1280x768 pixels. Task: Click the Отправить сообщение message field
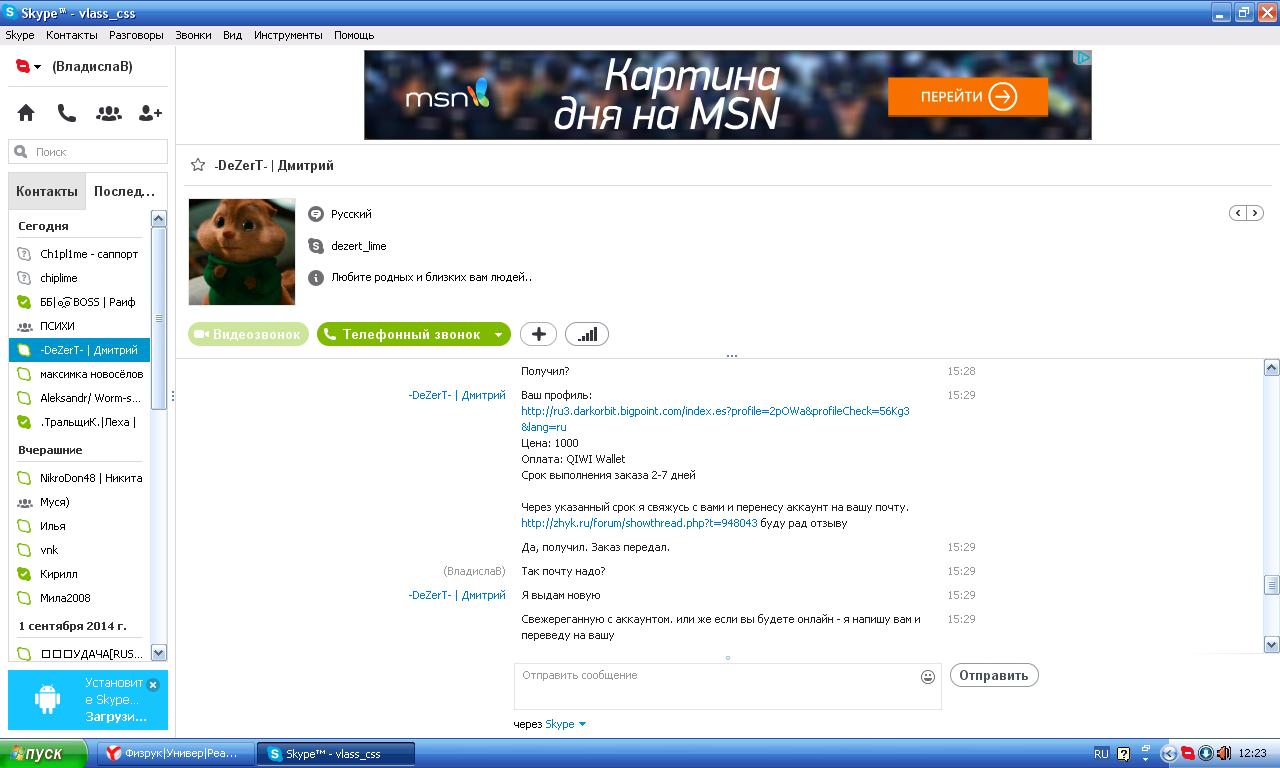pyautogui.click(x=728, y=686)
